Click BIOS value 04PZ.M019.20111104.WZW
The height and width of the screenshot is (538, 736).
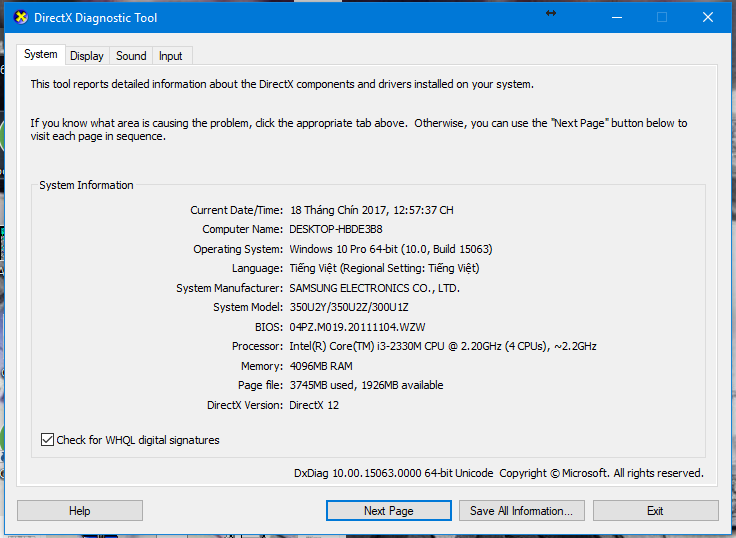pyautogui.click(x=357, y=327)
